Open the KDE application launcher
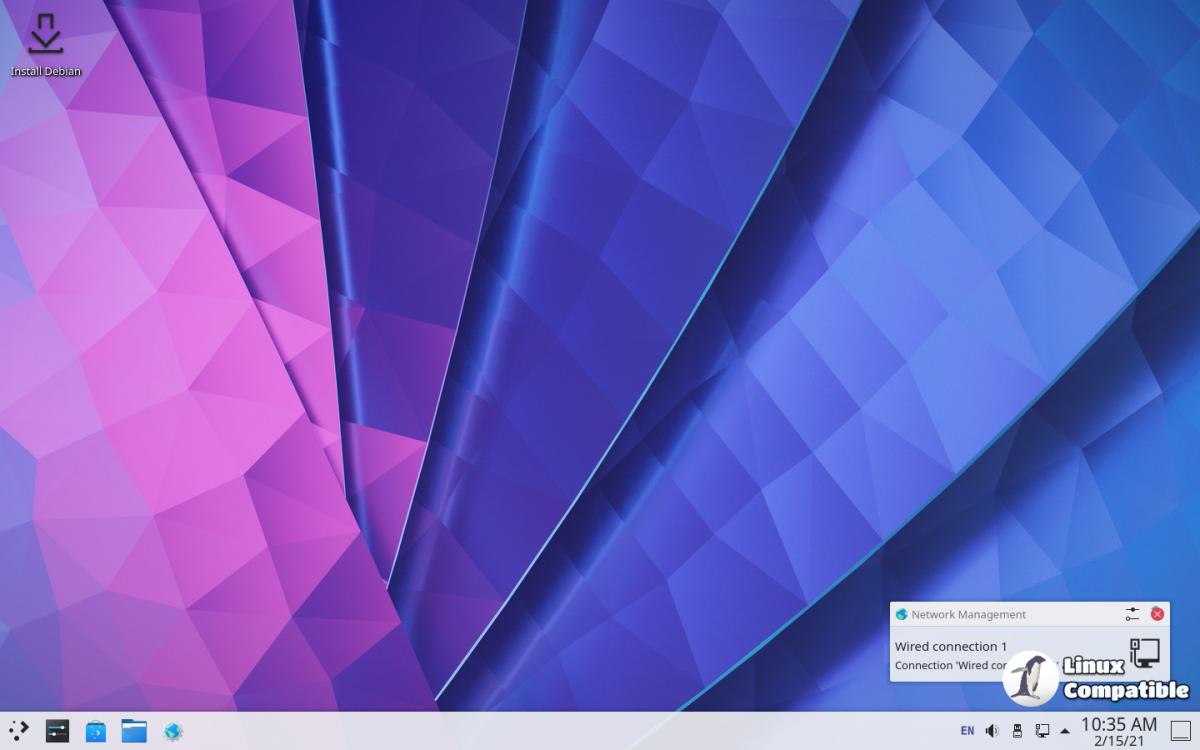The width and height of the screenshot is (1200, 750). click(x=19, y=731)
